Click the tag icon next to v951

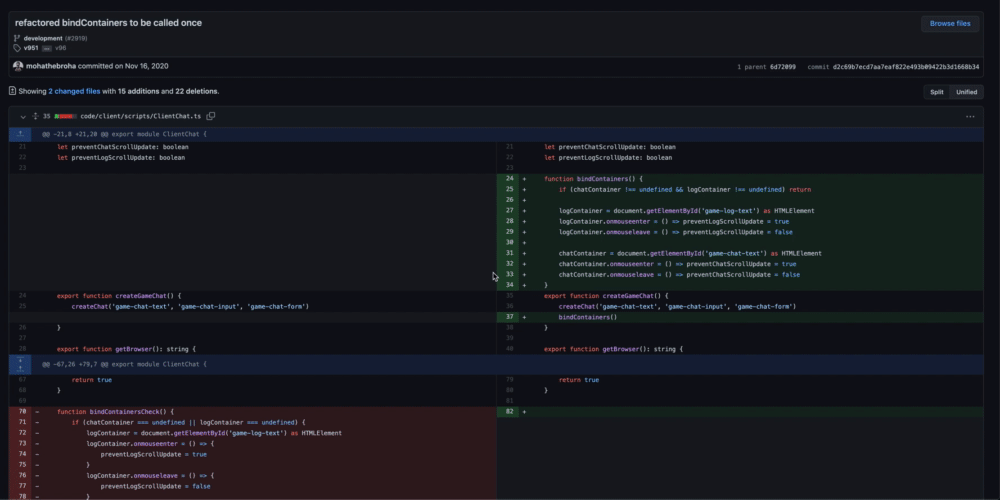(x=17, y=48)
